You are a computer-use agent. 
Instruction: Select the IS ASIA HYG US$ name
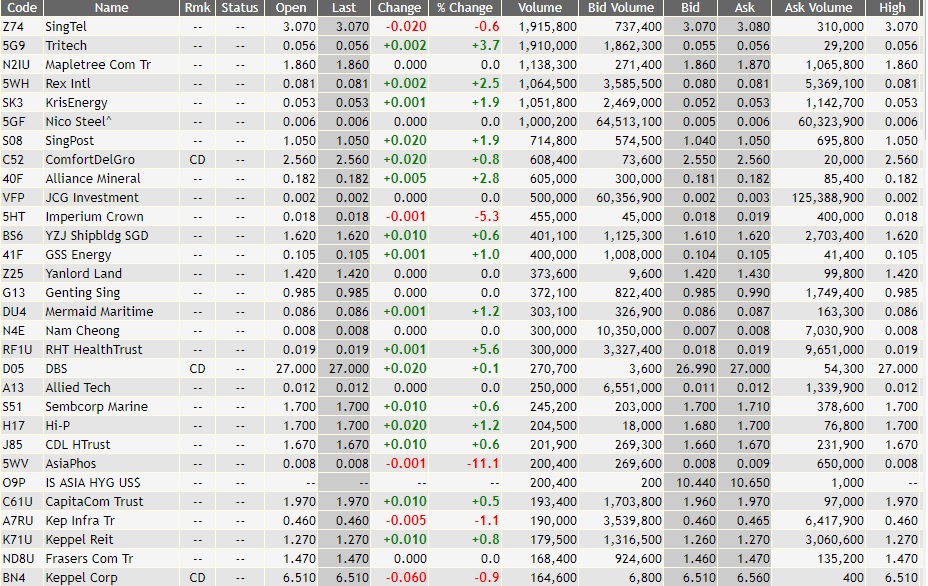coord(93,482)
